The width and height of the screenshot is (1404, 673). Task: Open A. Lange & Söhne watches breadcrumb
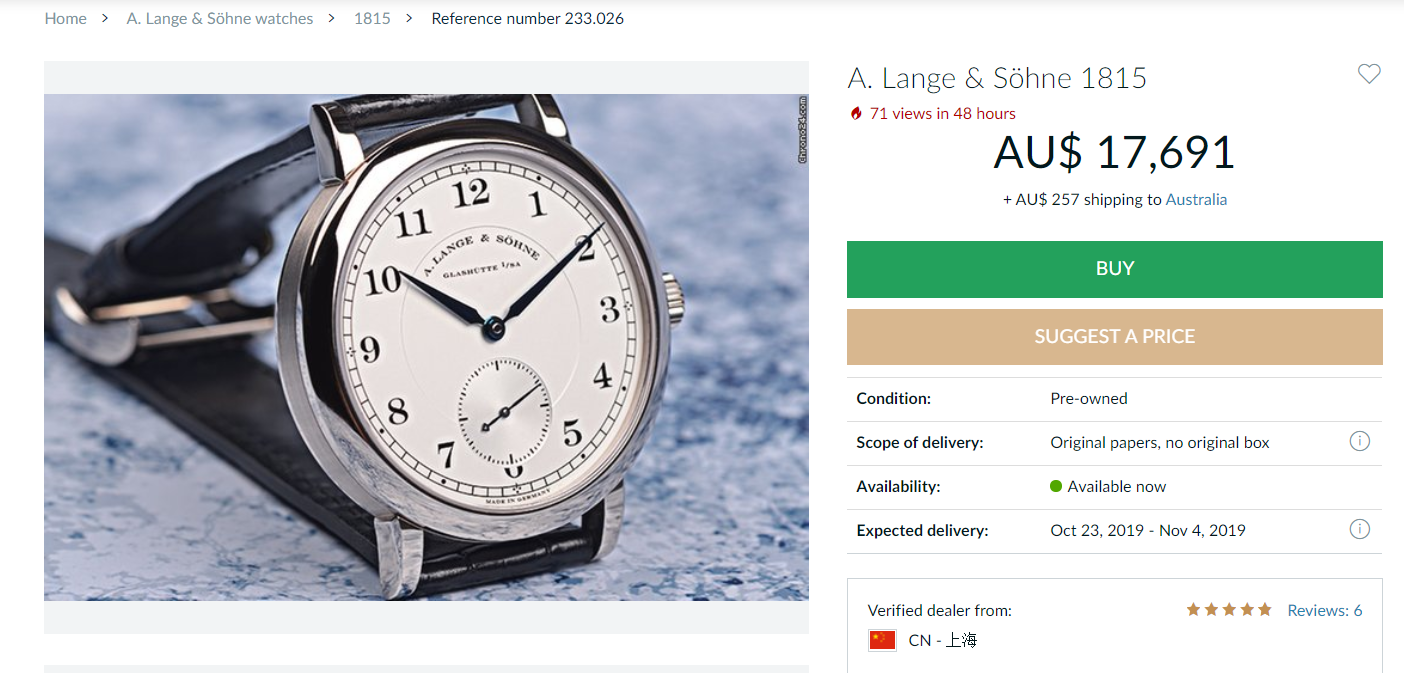220,18
